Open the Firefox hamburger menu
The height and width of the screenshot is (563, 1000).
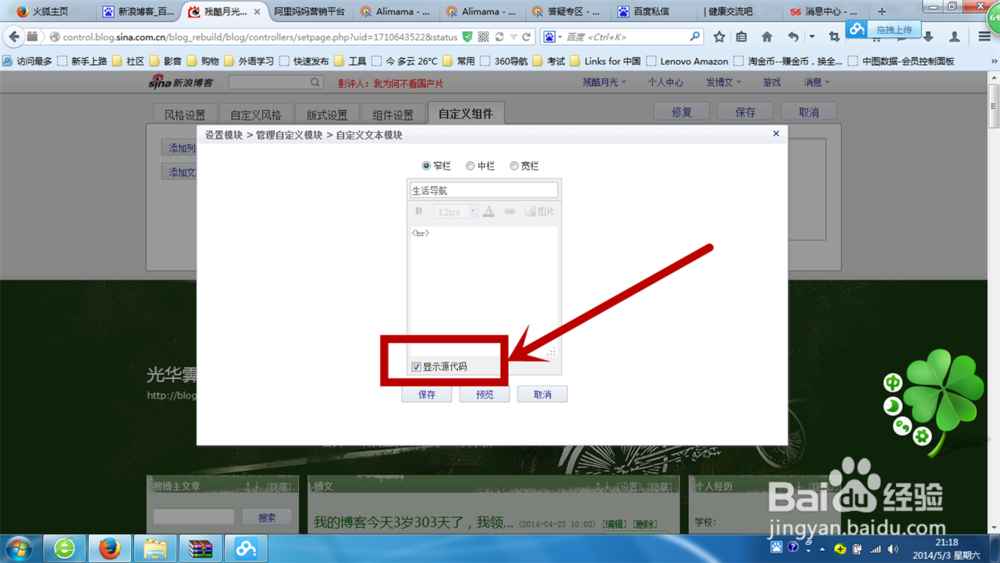tap(984, 37)
